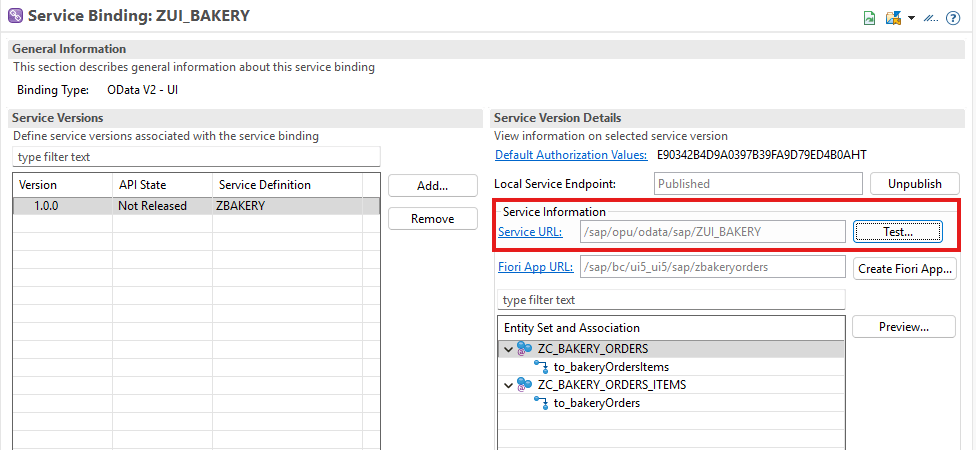The width and height of the screenshot is (976, 450).
Task: Open the Service URL link
Action: 530,231
